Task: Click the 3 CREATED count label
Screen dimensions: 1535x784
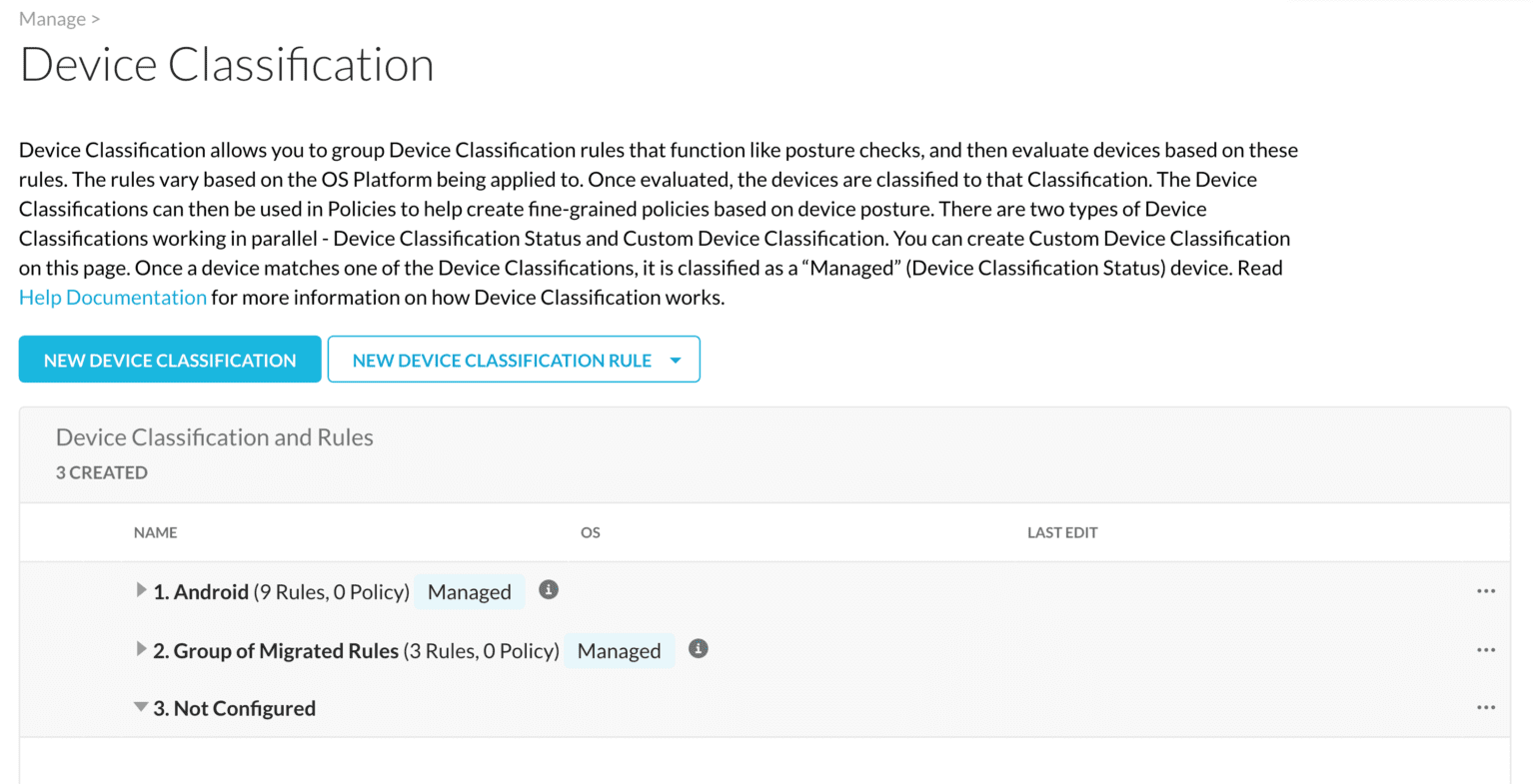Action: point(101,471)
